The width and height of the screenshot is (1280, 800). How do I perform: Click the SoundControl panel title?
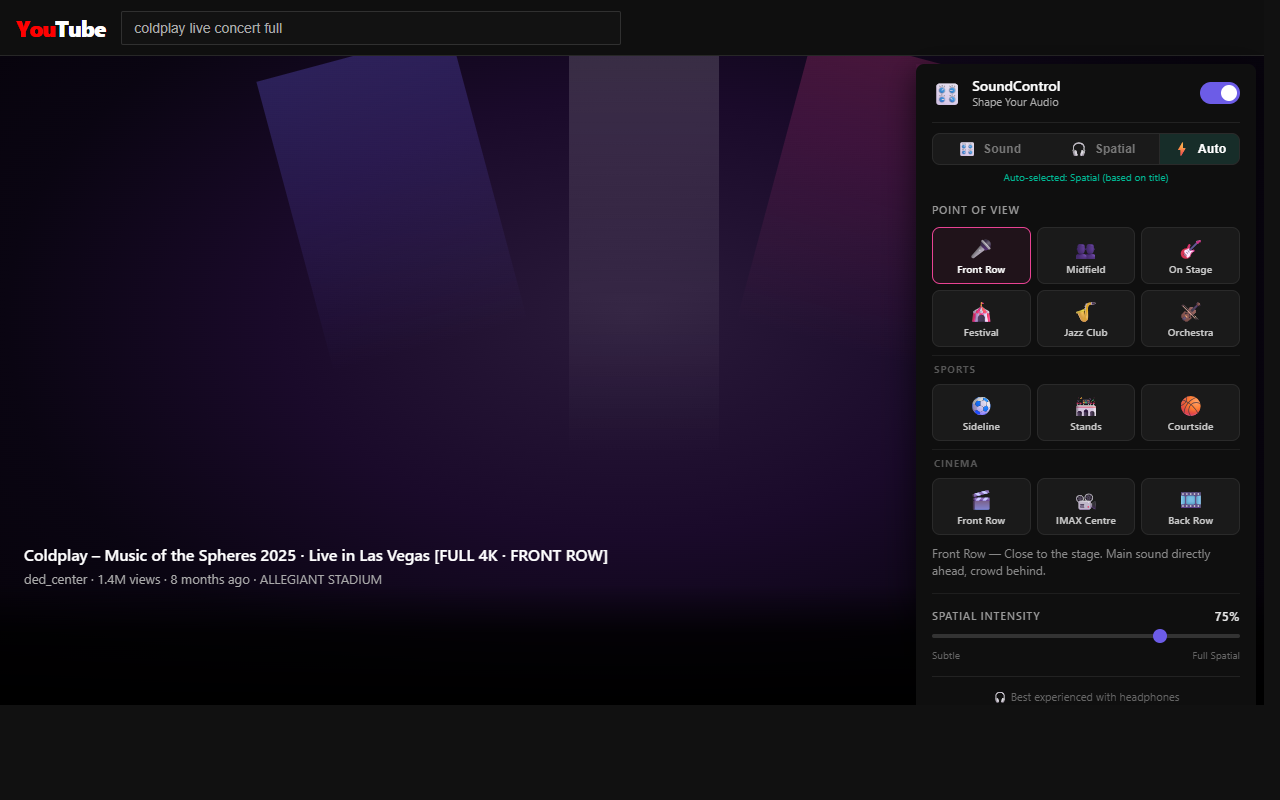point(1016,86)
